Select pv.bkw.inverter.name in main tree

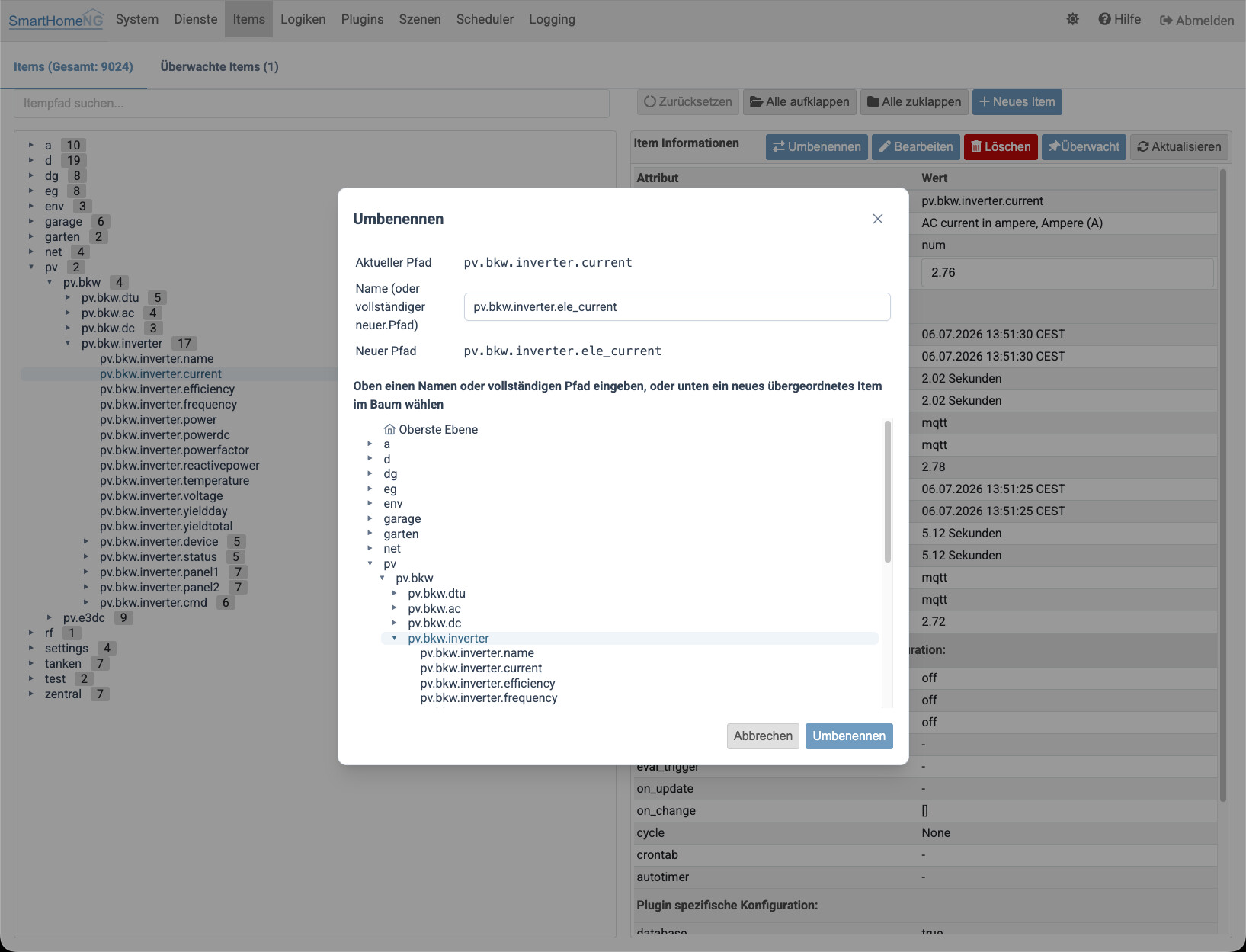[156, 358]
